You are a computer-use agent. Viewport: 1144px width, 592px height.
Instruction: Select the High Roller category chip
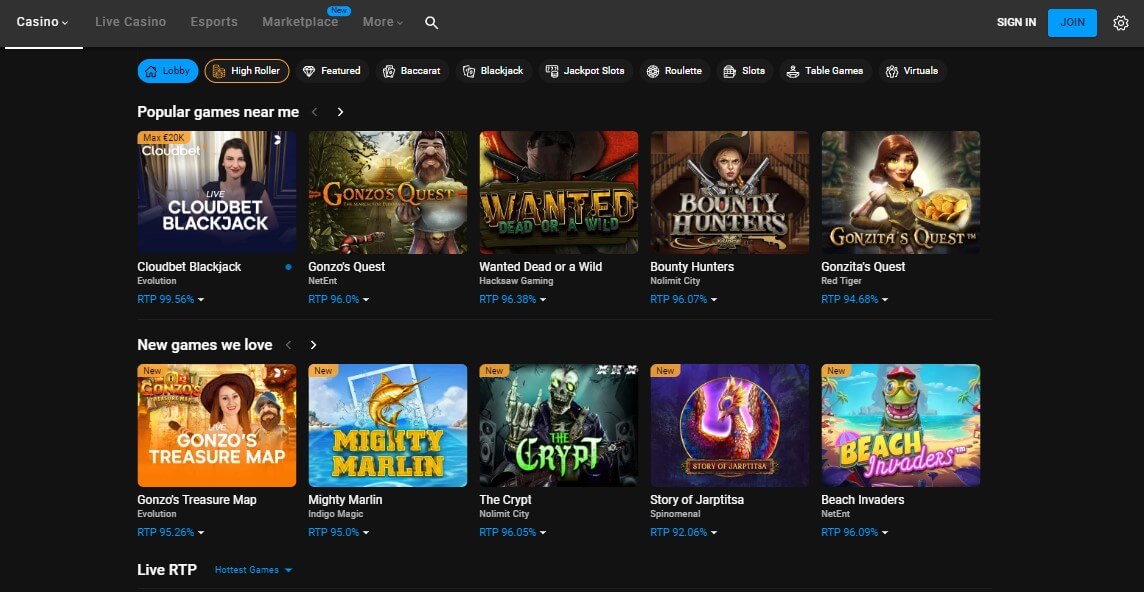pyautogui.click(x=247, y=71)
